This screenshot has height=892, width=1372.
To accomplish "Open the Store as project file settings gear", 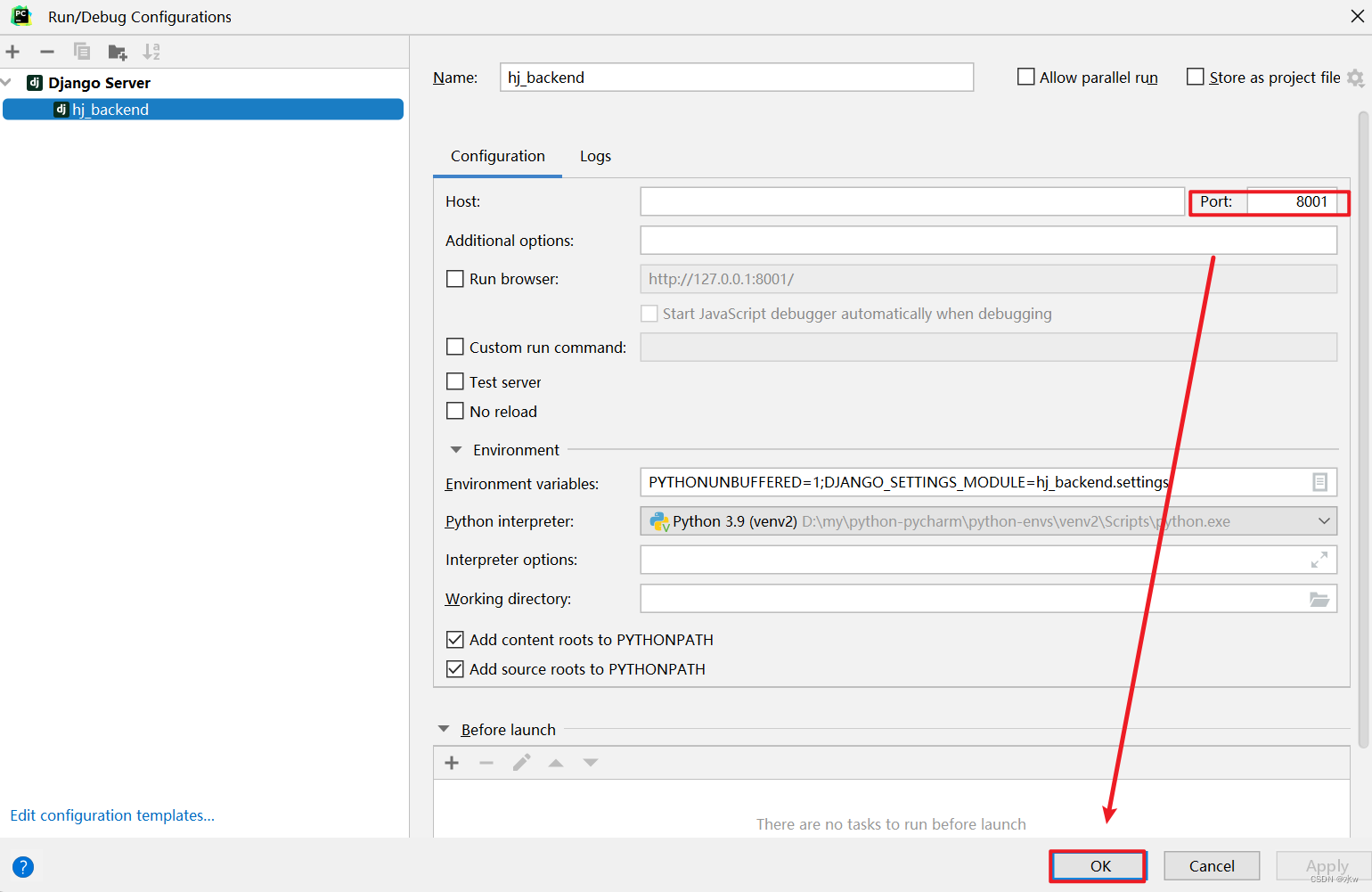I will (1355, 78).
